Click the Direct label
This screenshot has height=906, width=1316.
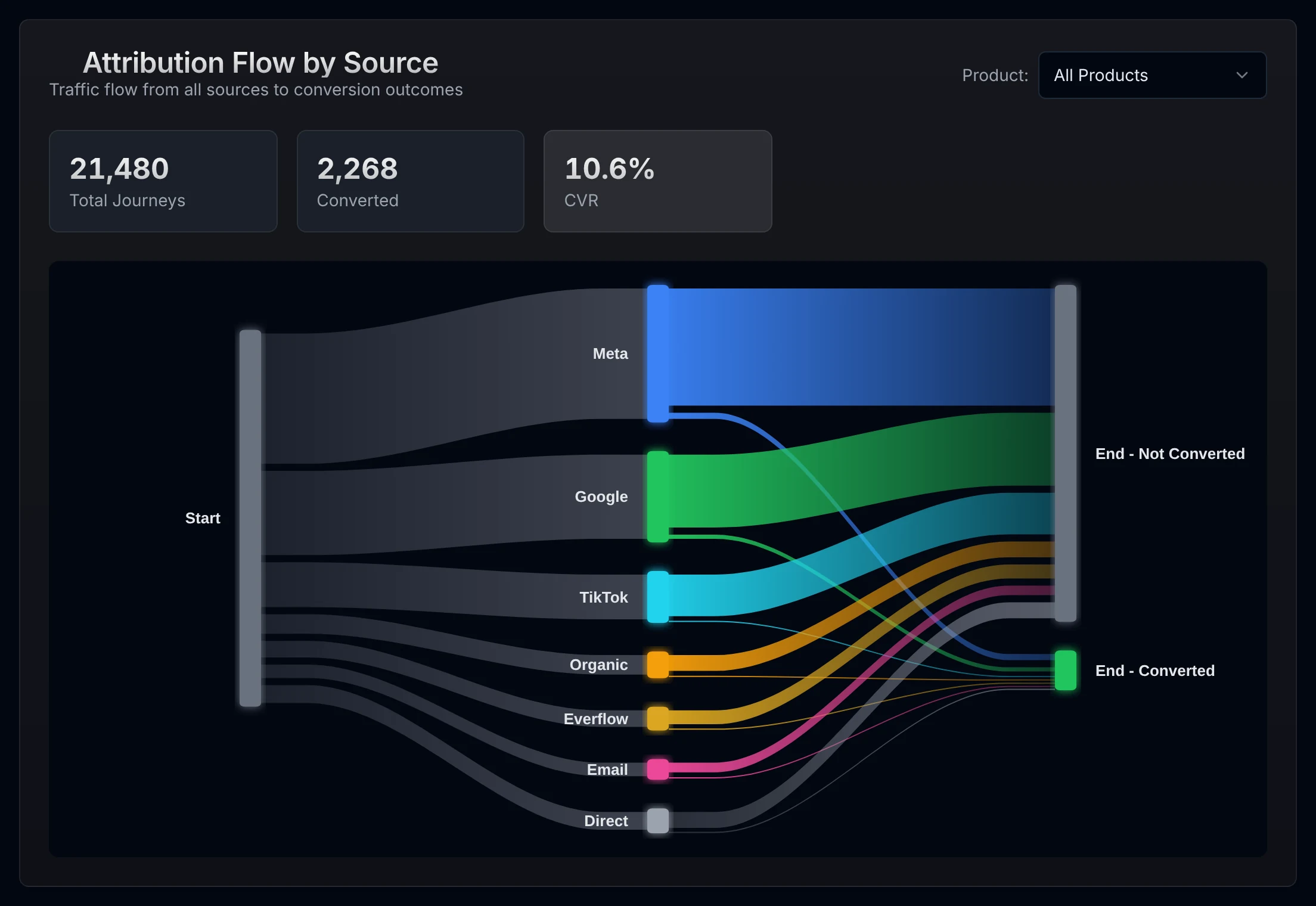click(x=606, y=821)
